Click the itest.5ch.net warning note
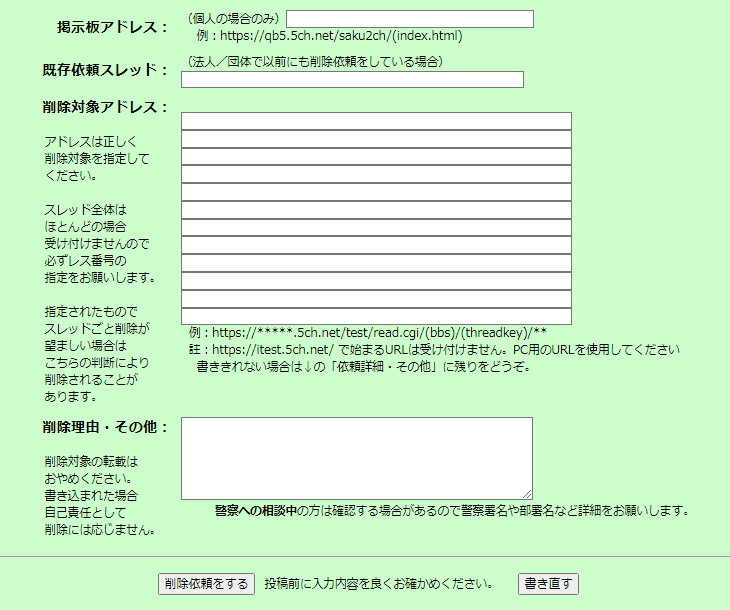 (x=434, y=350)
